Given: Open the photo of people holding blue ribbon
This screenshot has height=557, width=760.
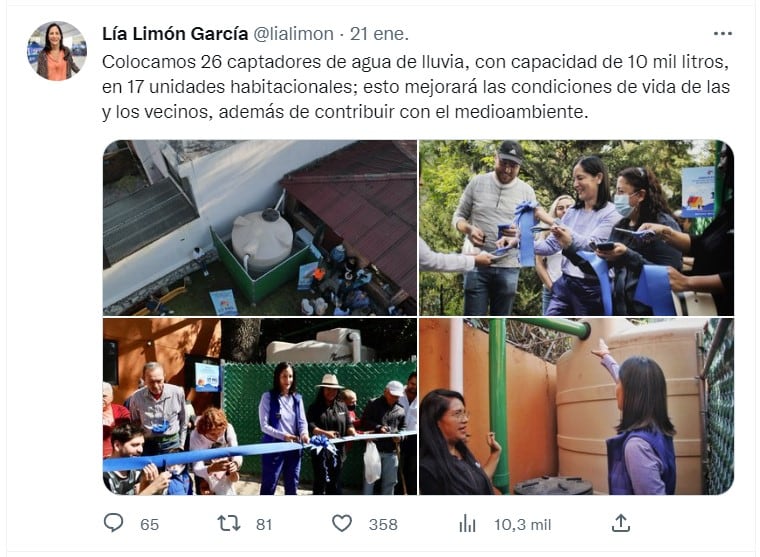Looking at the screenshot, I should pyautogui.click(x=576, y=228).
